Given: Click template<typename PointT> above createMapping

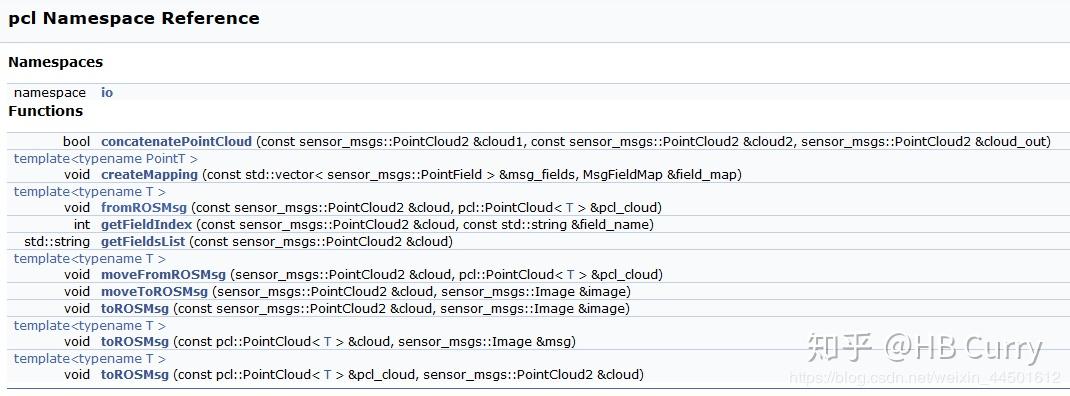Looking at the screenshot, I should (106, 158).
